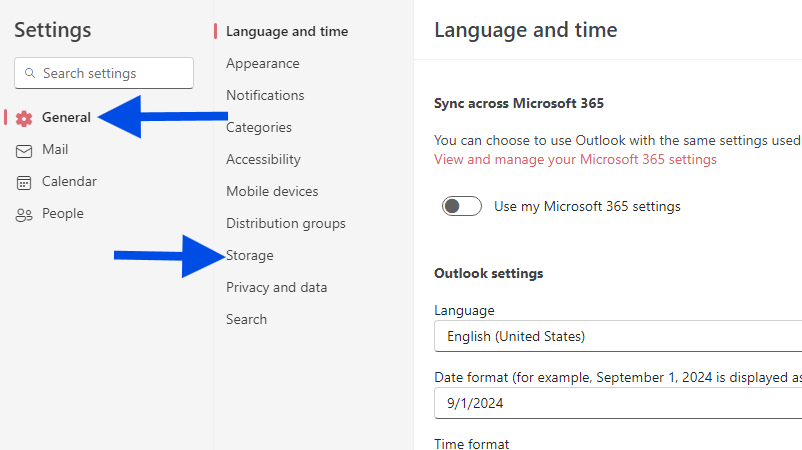Click the People icon in the sidebar
The height and width of the screenshot is (450, 802).
click(x=24, y=214)
